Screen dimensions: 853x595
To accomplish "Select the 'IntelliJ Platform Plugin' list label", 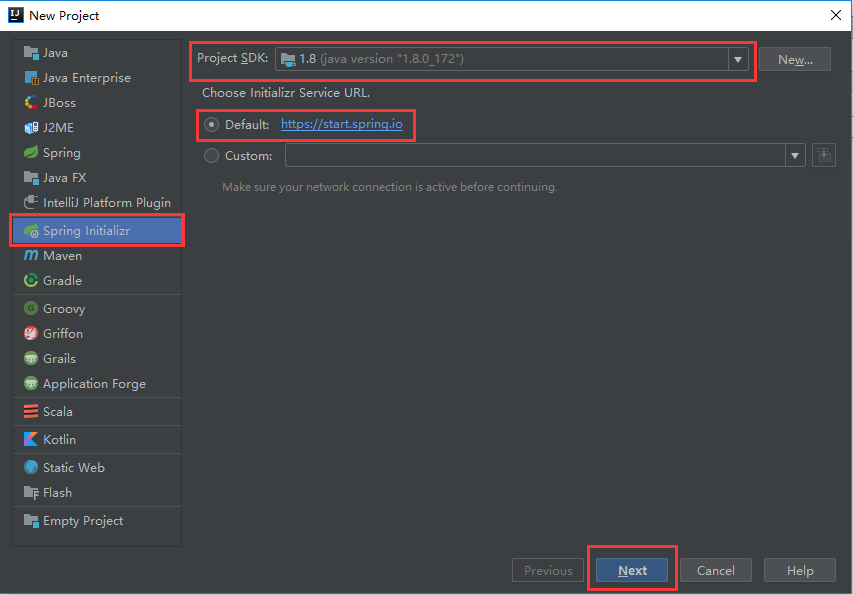I will tap(107, 203).
